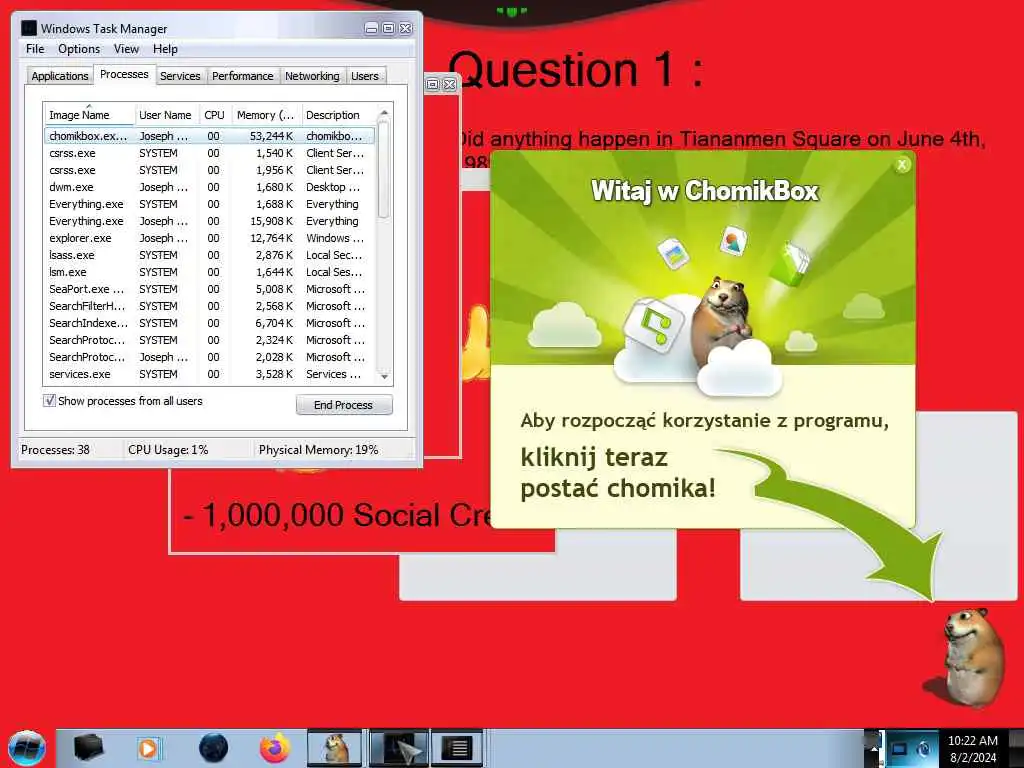The image size is (1024, 768).
Task: Click End Process button
Action: [344, 405]
